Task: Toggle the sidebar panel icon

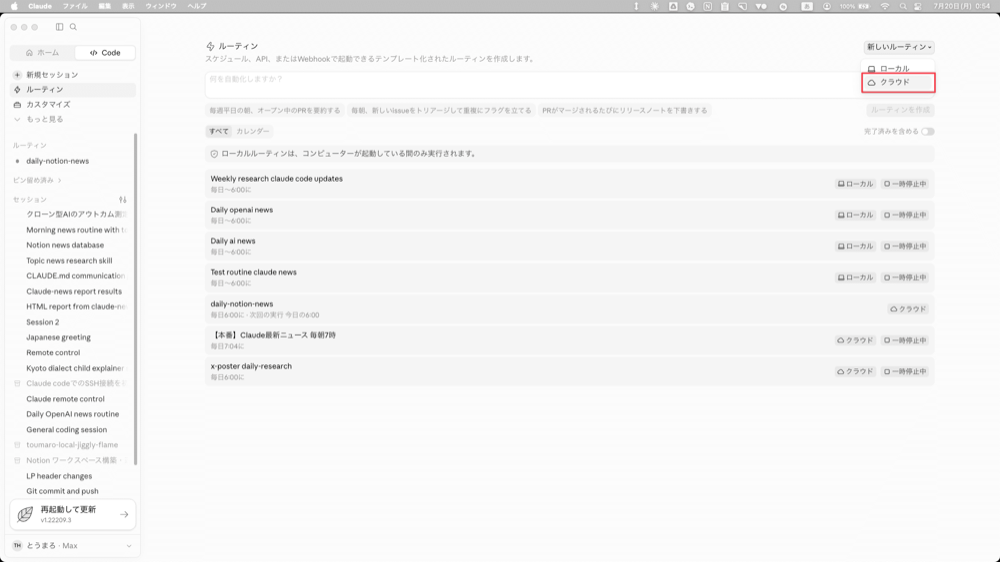Action: 59,27
